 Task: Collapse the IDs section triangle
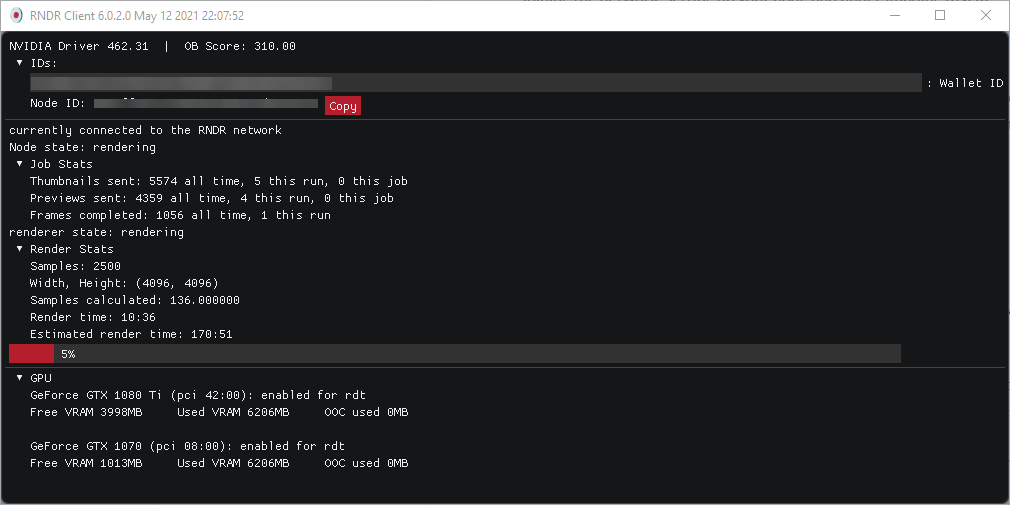point(19,63)
